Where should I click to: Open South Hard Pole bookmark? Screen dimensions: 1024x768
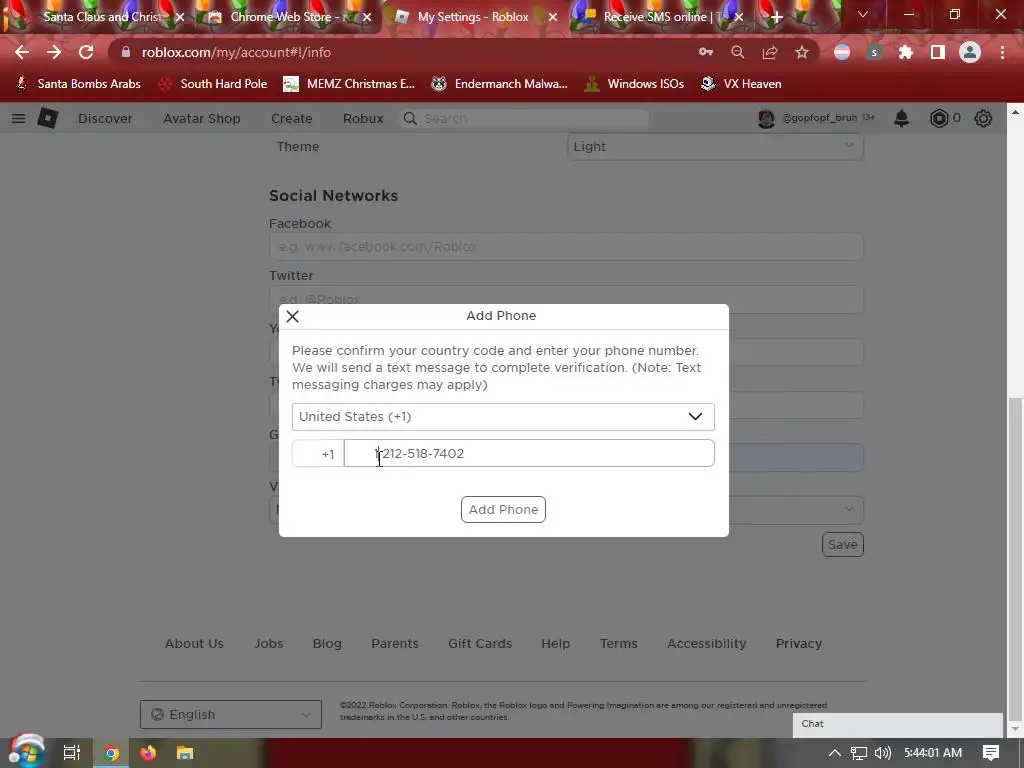tap(213, 84)
